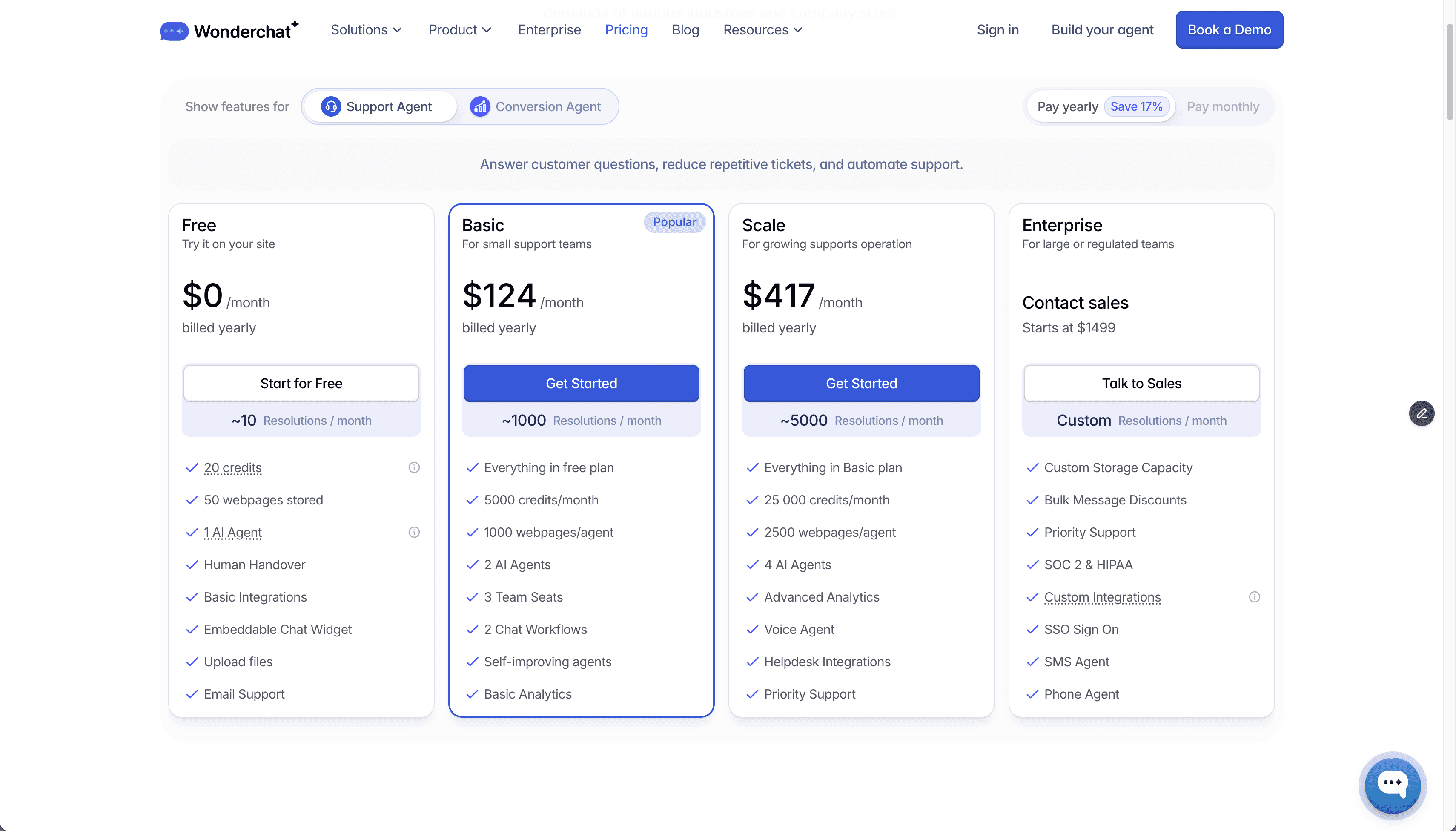The width and height of the screenshot is (1456, 831).
Task: Click checkmark beside 4 AI Agents
Action: [752, 565]
